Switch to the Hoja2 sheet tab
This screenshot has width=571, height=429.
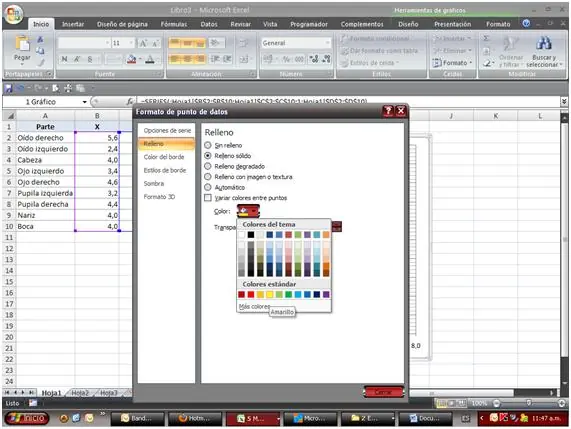pos(80,393)
